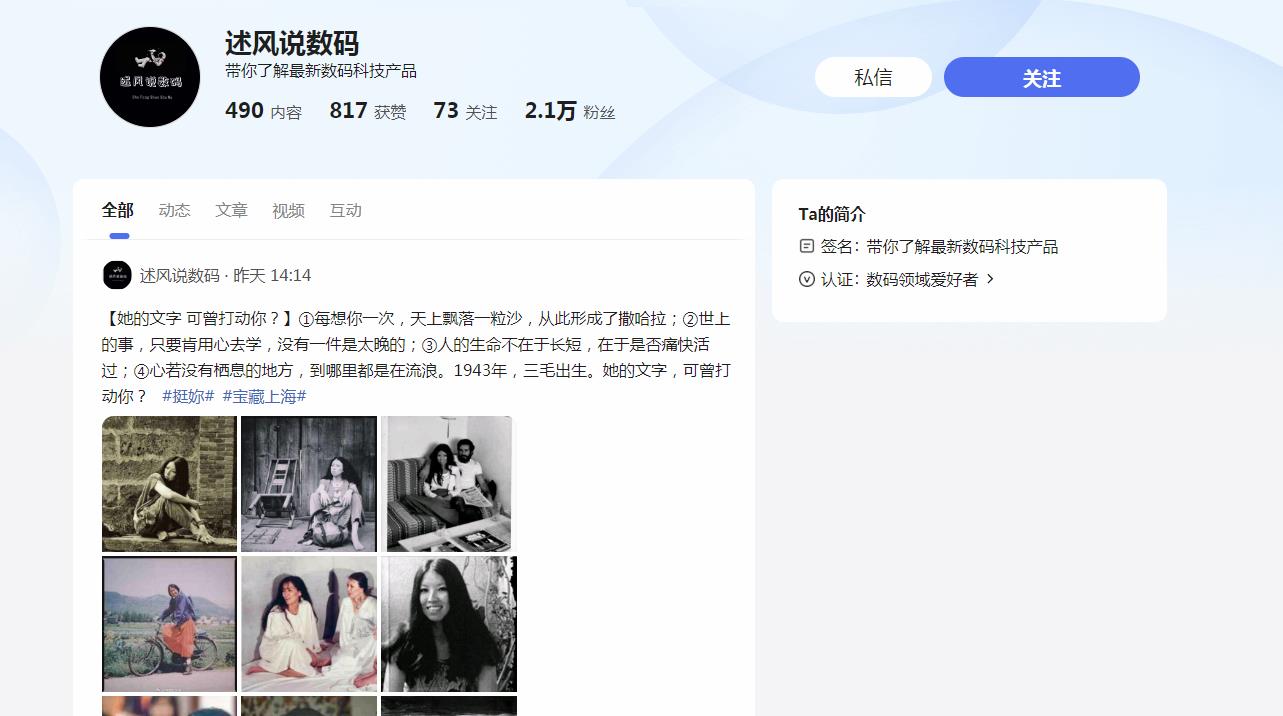Open hashtag #宝藏上海#
Screen dimensions: 1283x716
(x=264, y=396)
